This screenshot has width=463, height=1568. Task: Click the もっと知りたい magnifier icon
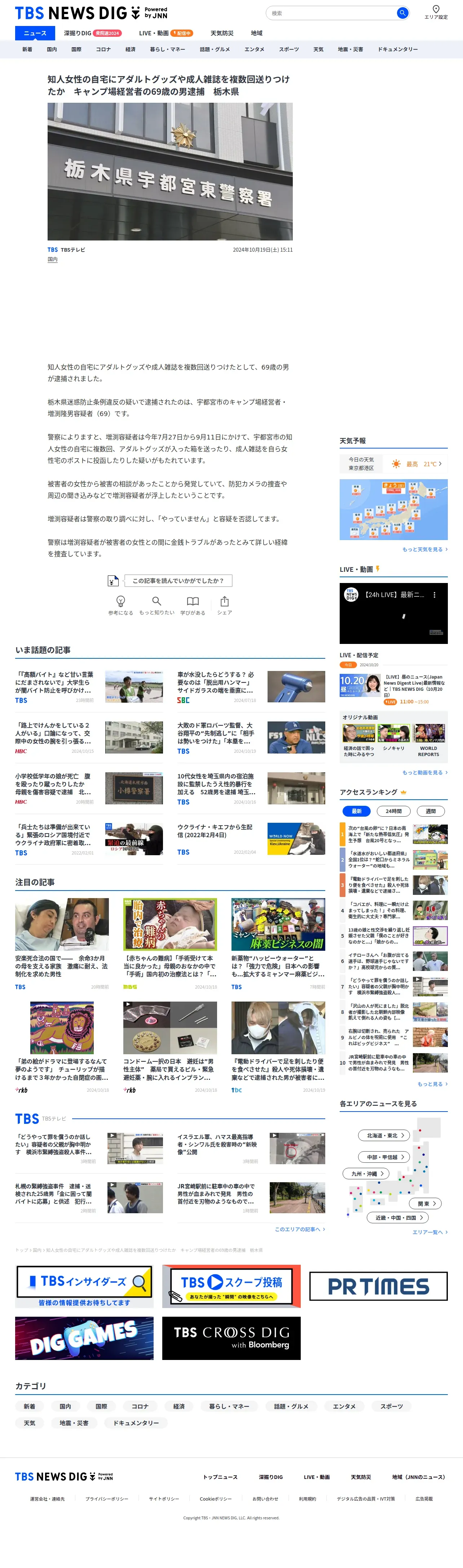point(156,601)
